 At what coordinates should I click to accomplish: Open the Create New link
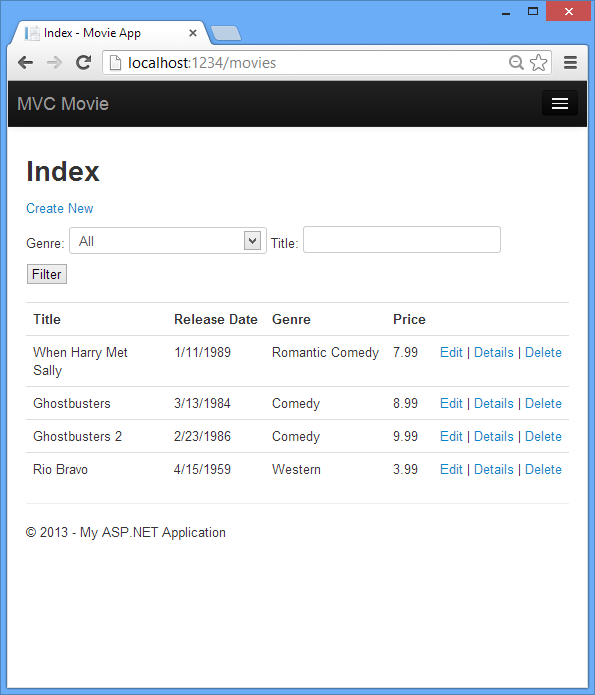(x=59, y=208)
